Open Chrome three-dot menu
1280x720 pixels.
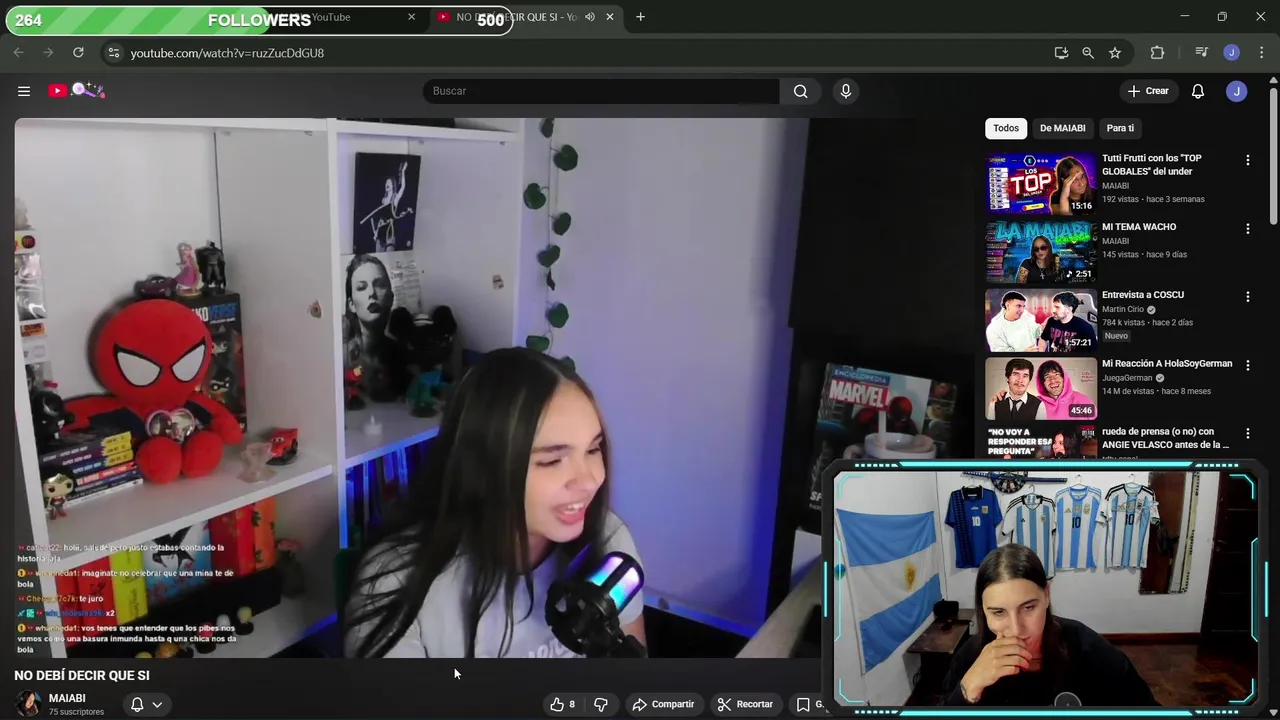[1261, 53]
